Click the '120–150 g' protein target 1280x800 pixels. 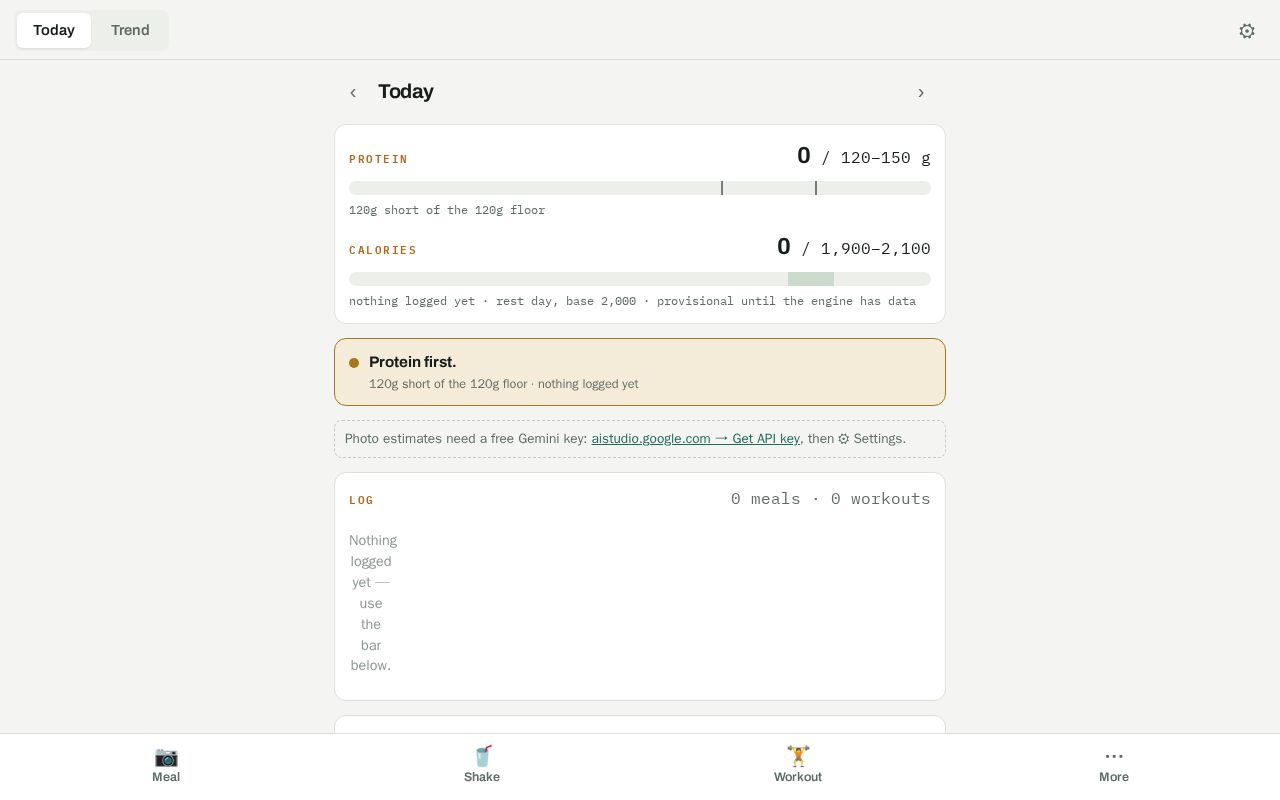click(x=885, y=158)
